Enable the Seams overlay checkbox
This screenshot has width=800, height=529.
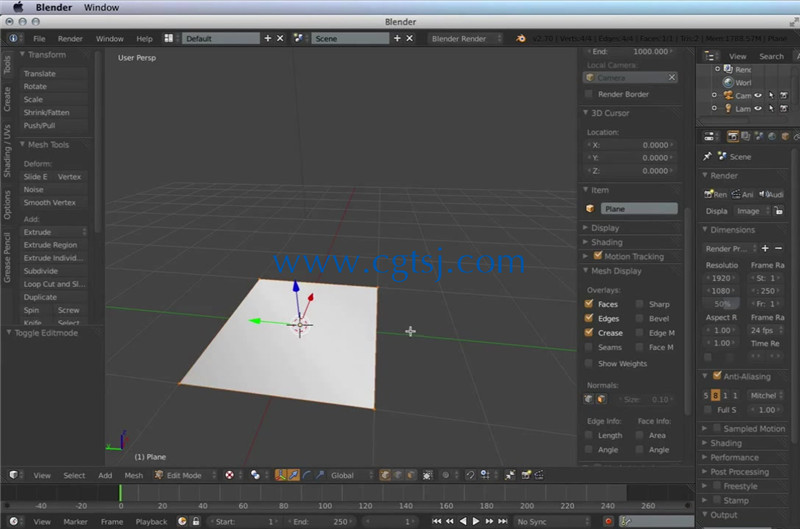click(589, 347)
